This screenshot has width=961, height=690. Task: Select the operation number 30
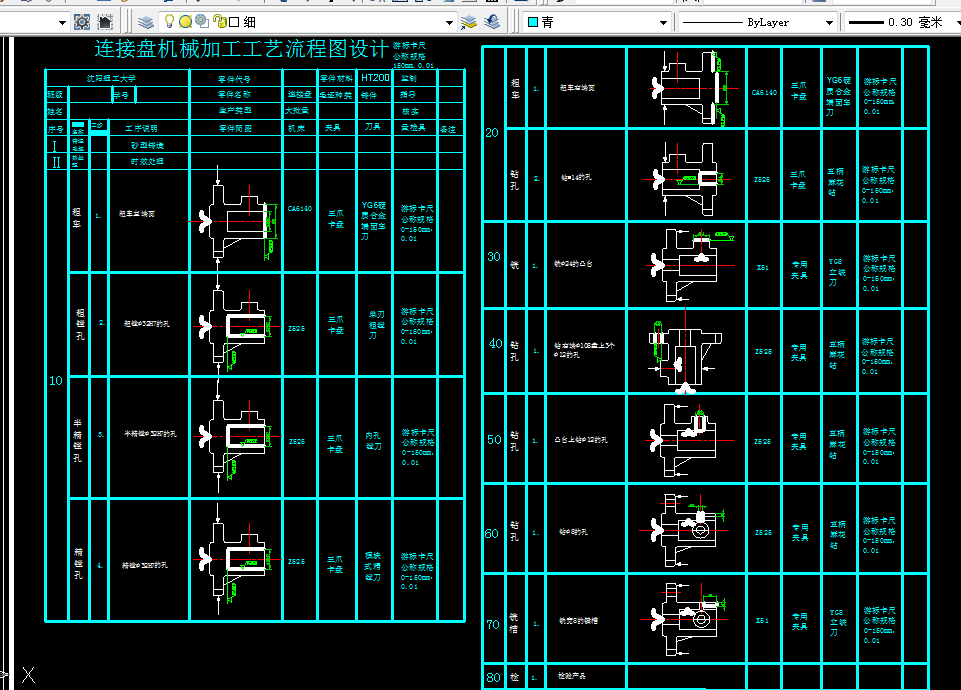coord(494,257)
